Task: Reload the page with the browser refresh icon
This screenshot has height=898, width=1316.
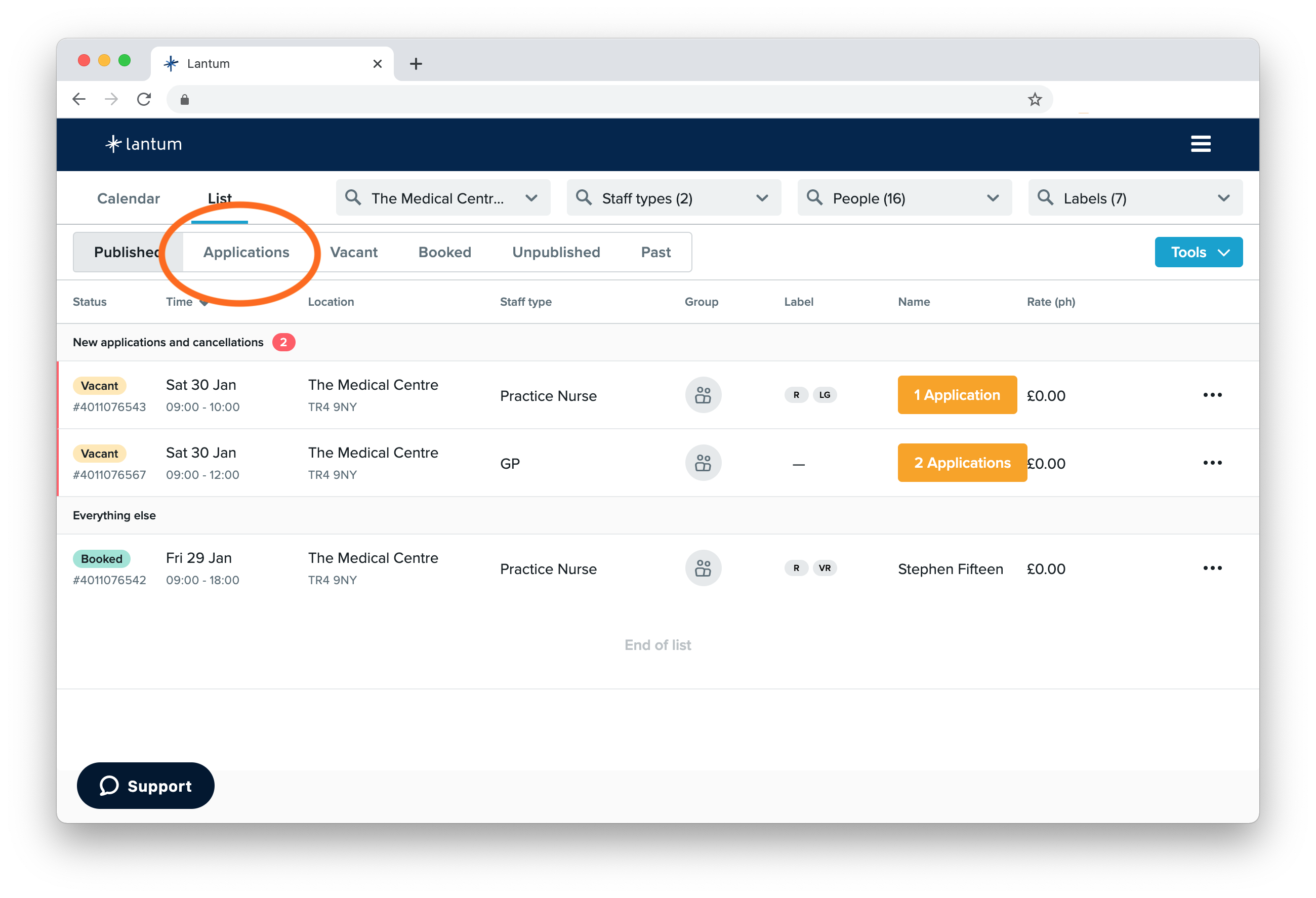Action: 144,99
